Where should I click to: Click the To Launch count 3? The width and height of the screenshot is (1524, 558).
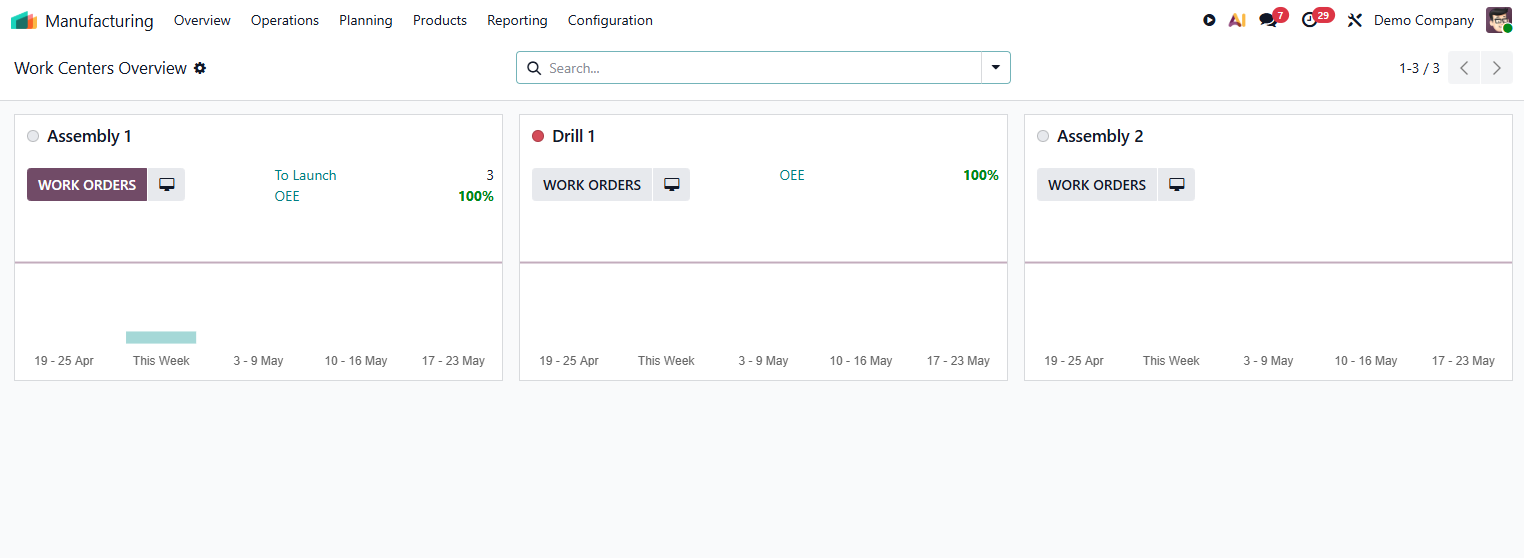(x=490, y=175)
